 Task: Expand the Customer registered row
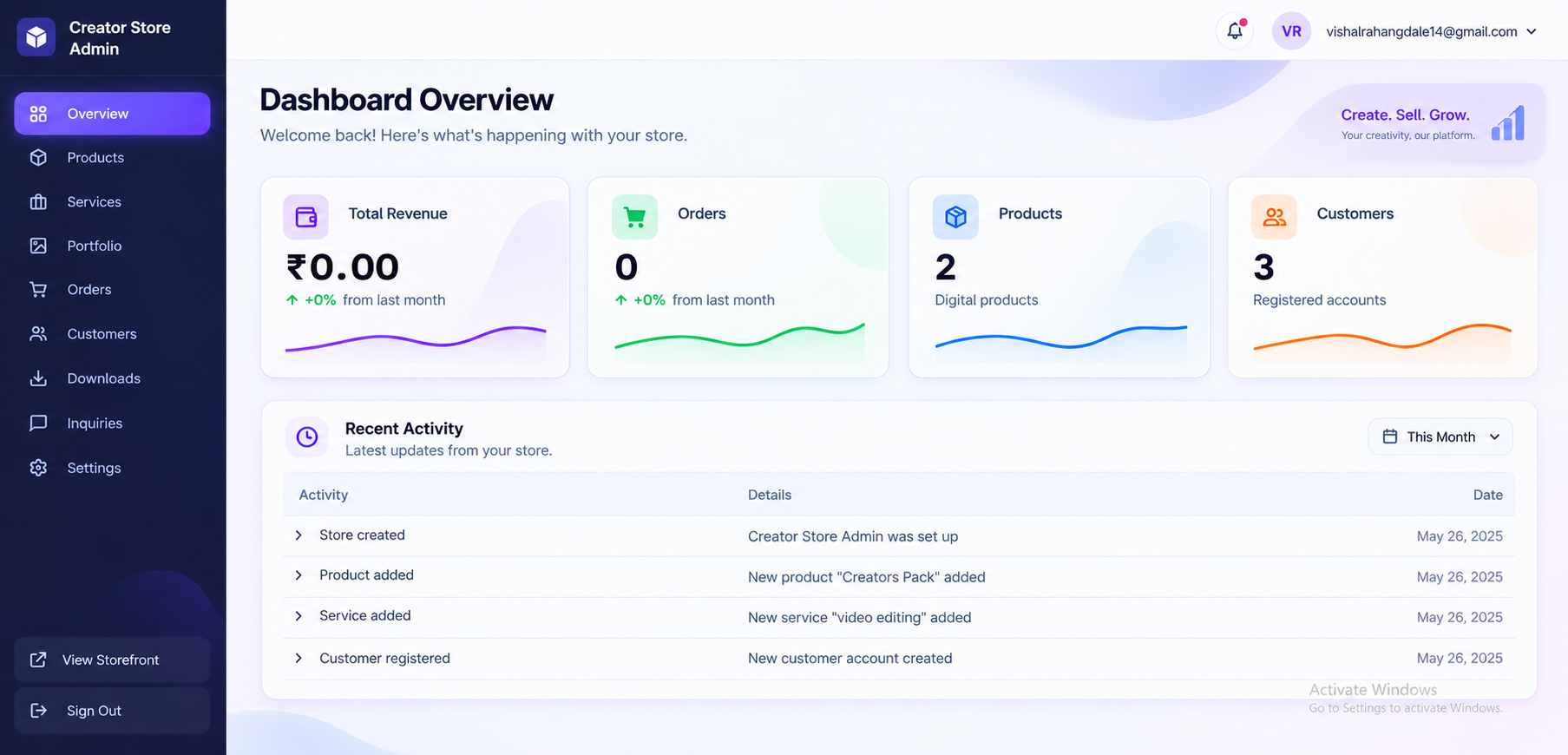(299, 659)
